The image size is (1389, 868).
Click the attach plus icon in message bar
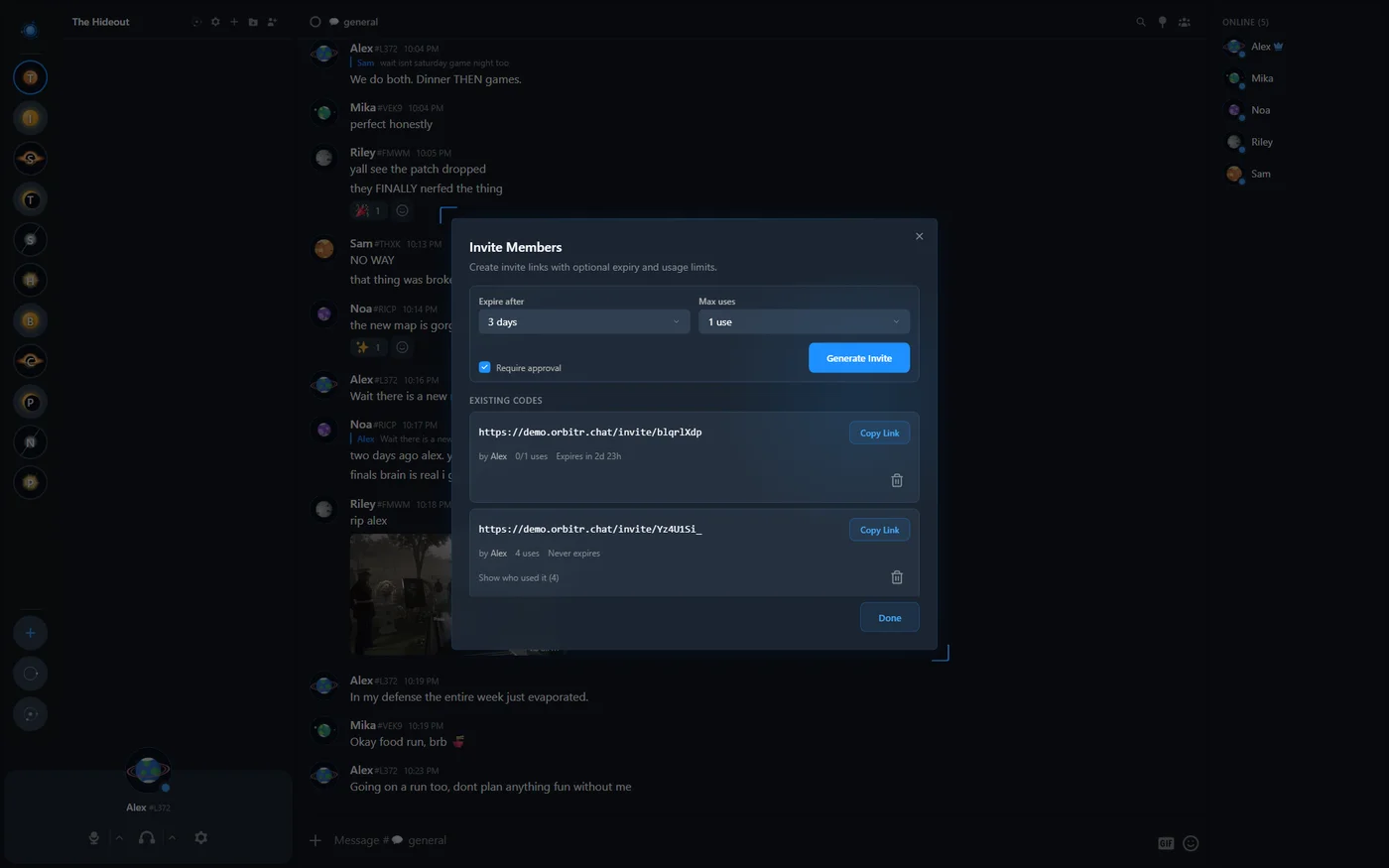tap(316, 840)
